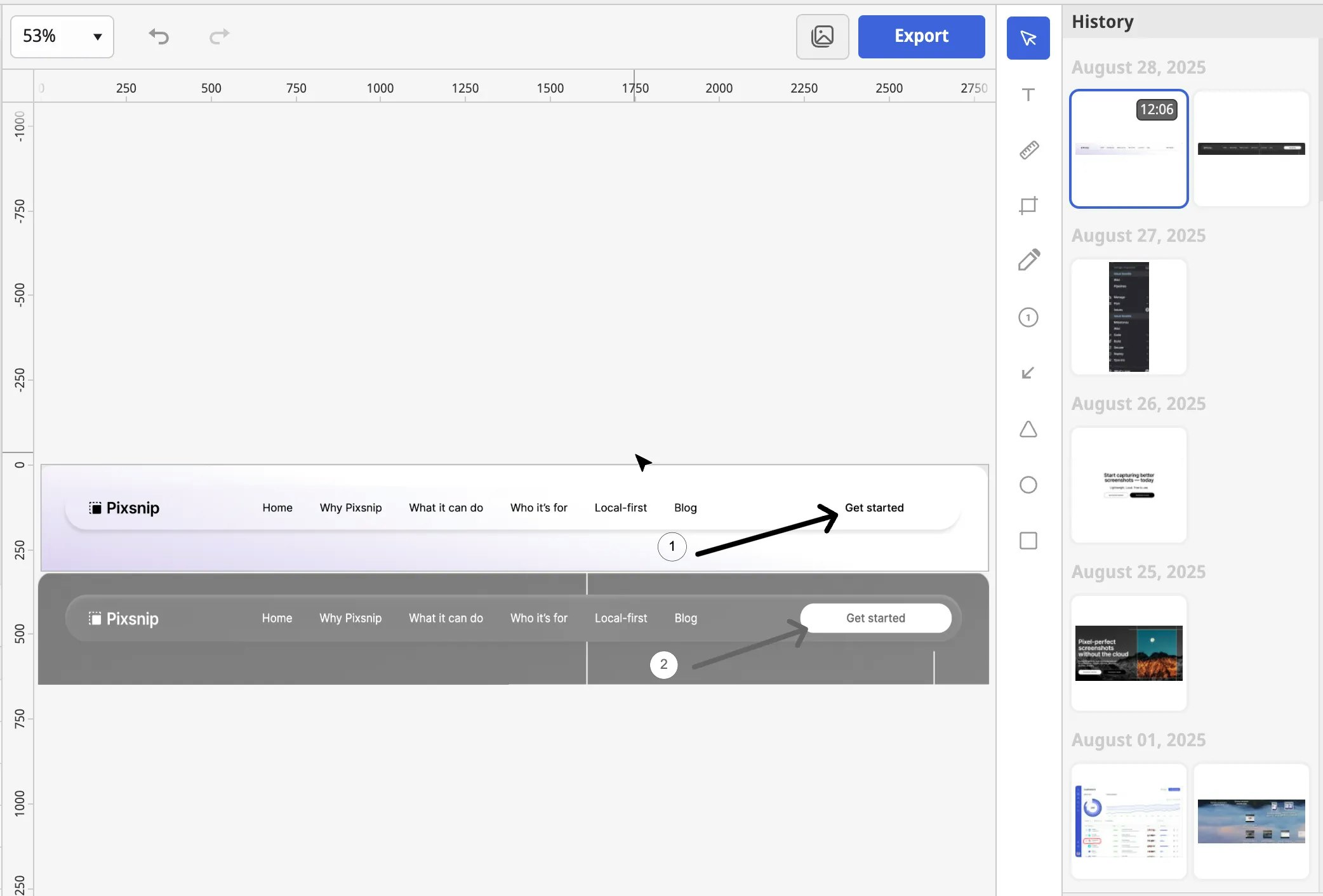Screen dimensions: 1323x896
Task: Select the triangle shape tool
Action: pos(1028,430)
